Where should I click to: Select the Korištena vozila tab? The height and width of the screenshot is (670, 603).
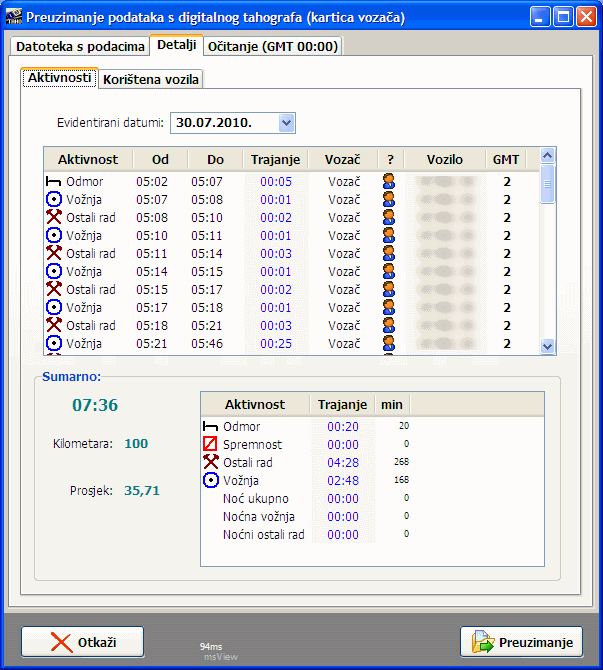tap(151, 79)
